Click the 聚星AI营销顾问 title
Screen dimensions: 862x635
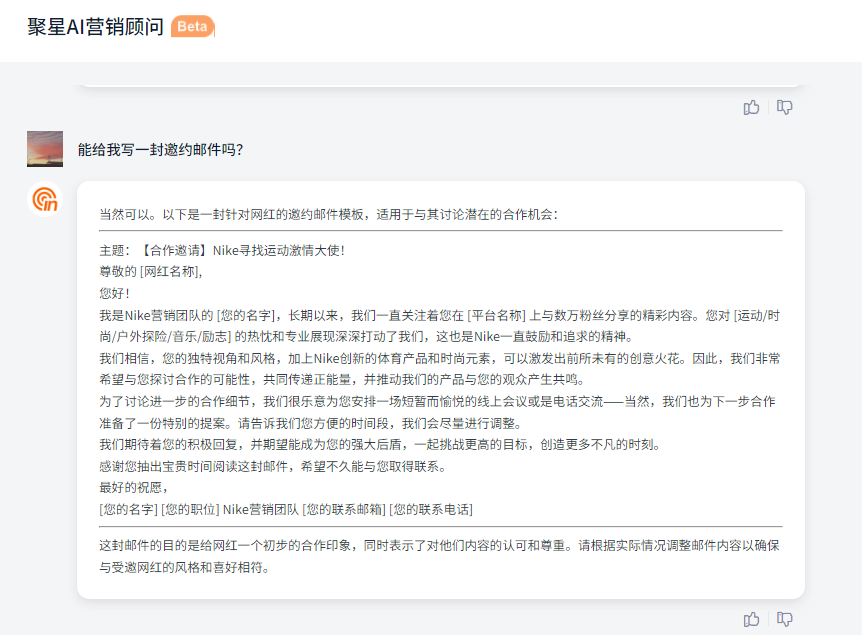pos(96,26)
